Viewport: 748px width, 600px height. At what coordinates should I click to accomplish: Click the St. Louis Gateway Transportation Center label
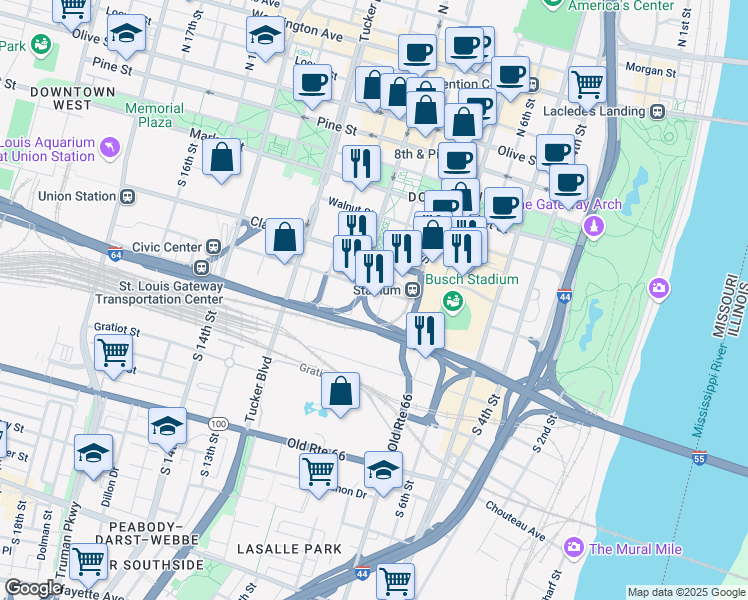[x=159, y=292]
